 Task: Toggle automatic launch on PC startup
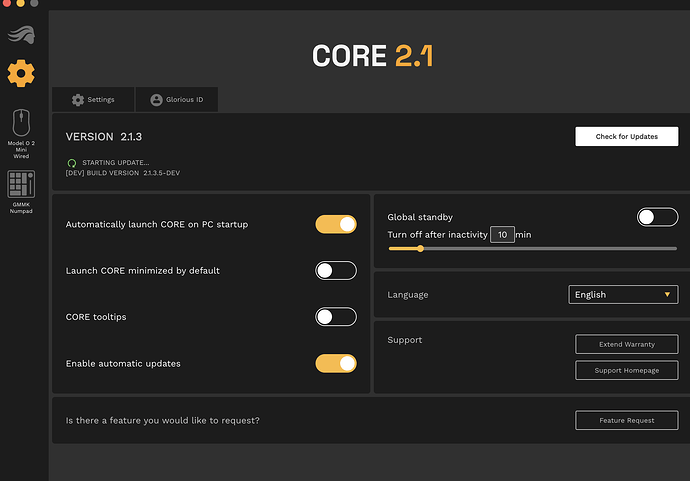pyautogui.click(x=335, y=224)
